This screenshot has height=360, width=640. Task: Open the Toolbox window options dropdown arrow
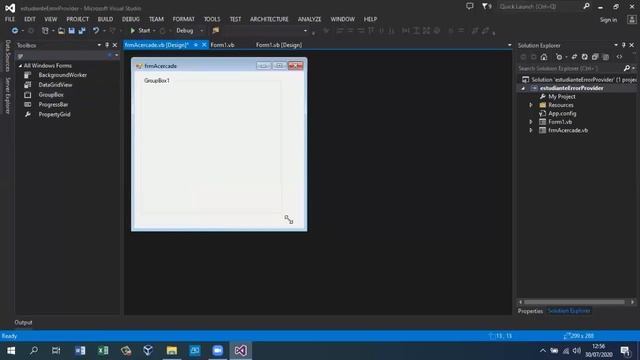[x=99, y=45]
